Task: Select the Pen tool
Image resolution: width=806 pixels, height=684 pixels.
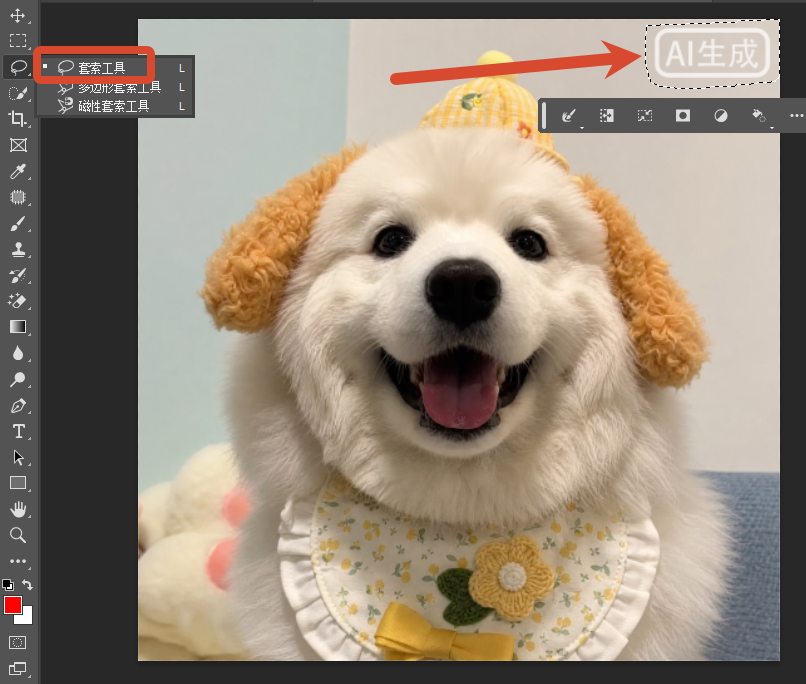Action: [x=17, y=405]
